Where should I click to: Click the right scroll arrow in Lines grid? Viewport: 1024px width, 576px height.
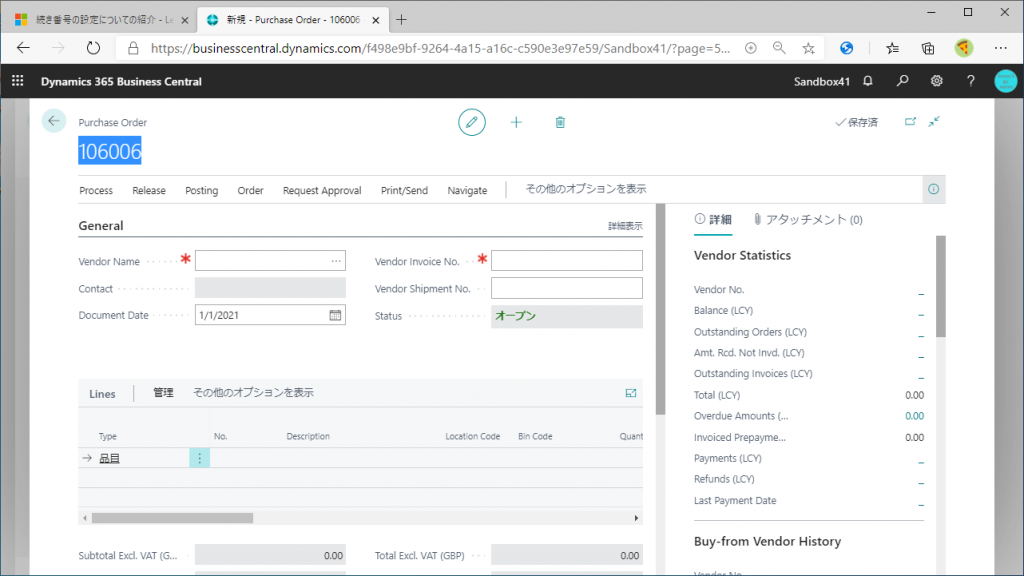pos(636,518)
